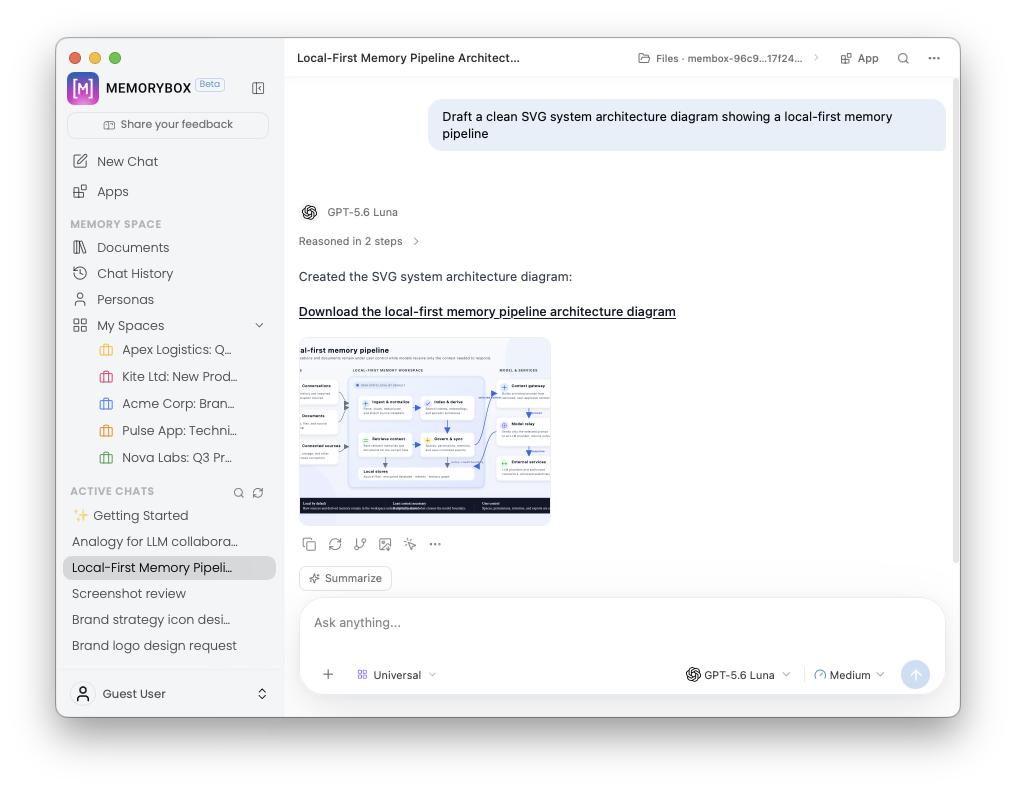This screenshot has width=1016, height=791.
Task: Search active chats with magnifier icon
Action: point(238,493)
